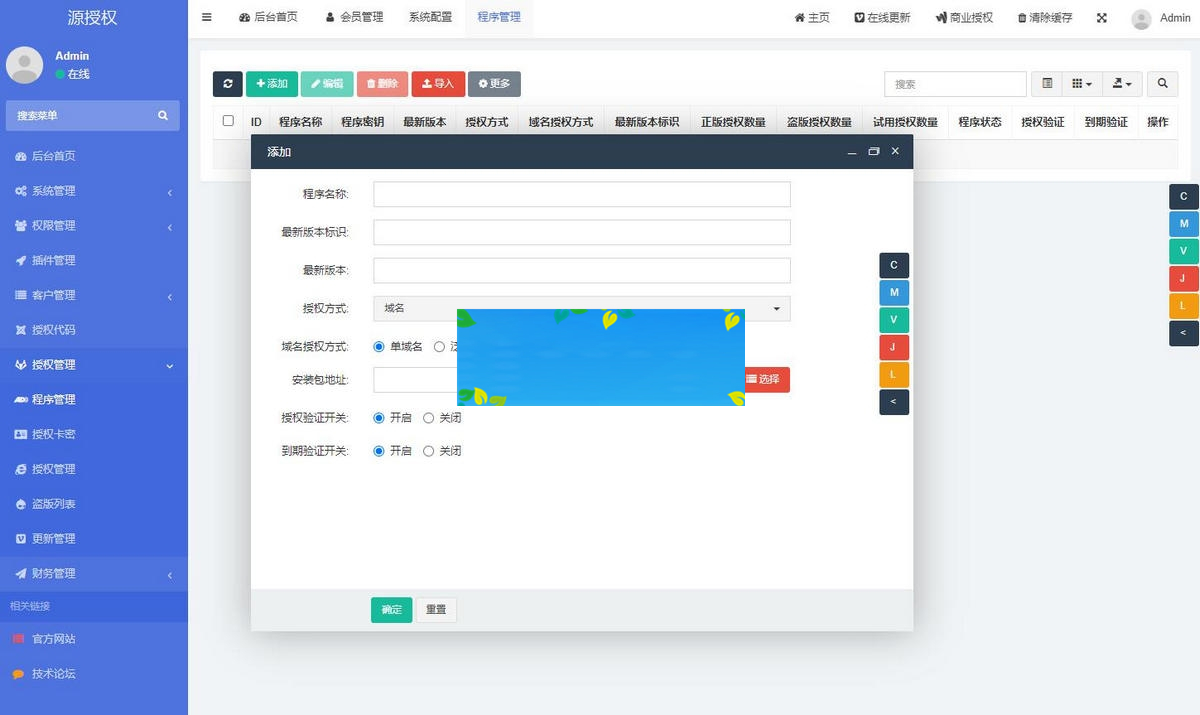1200x715 pixels.
Task: Refresh the program list with the refresh icon
Action: [227, 83]
